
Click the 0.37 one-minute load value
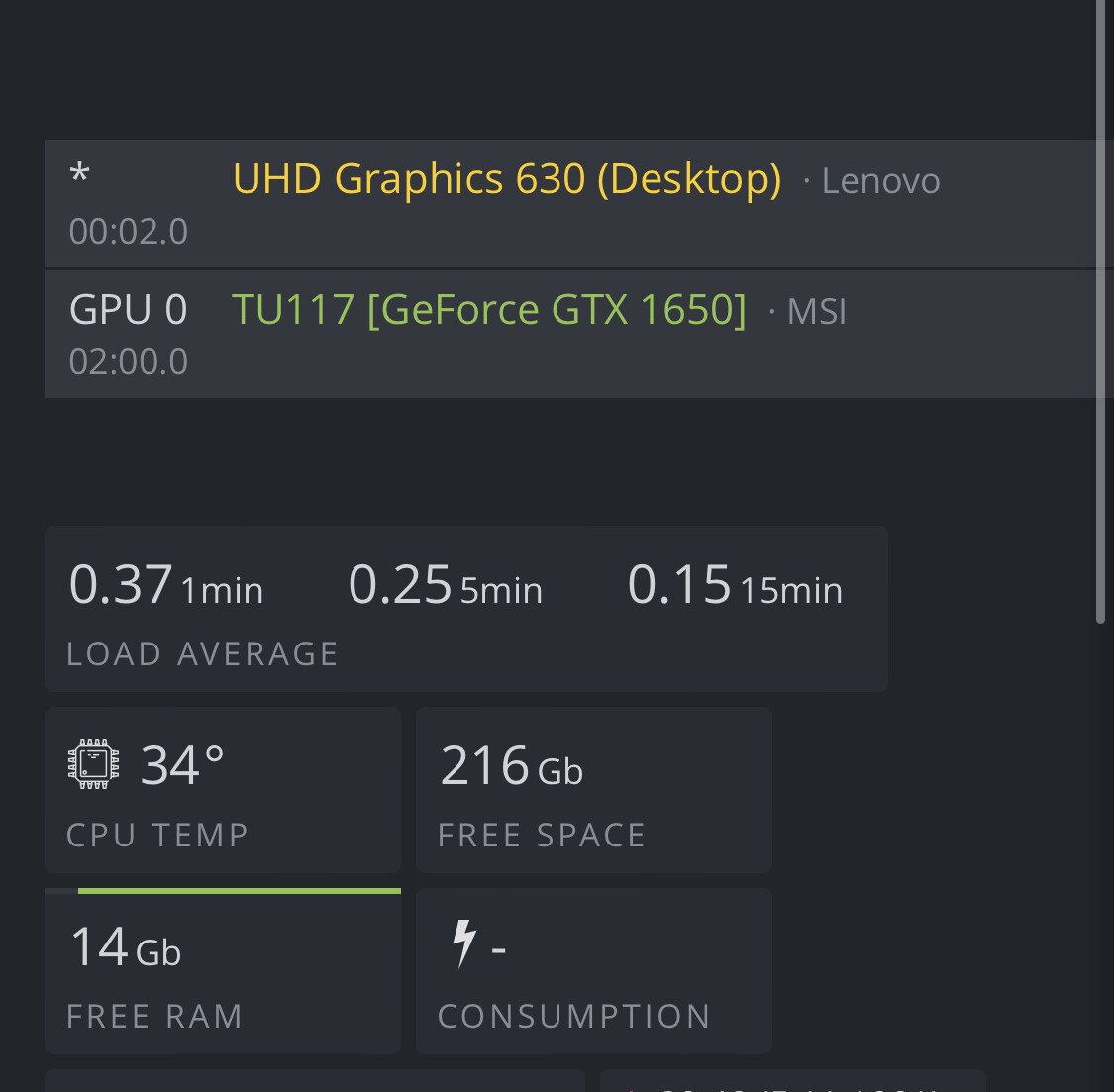[121, 585]
